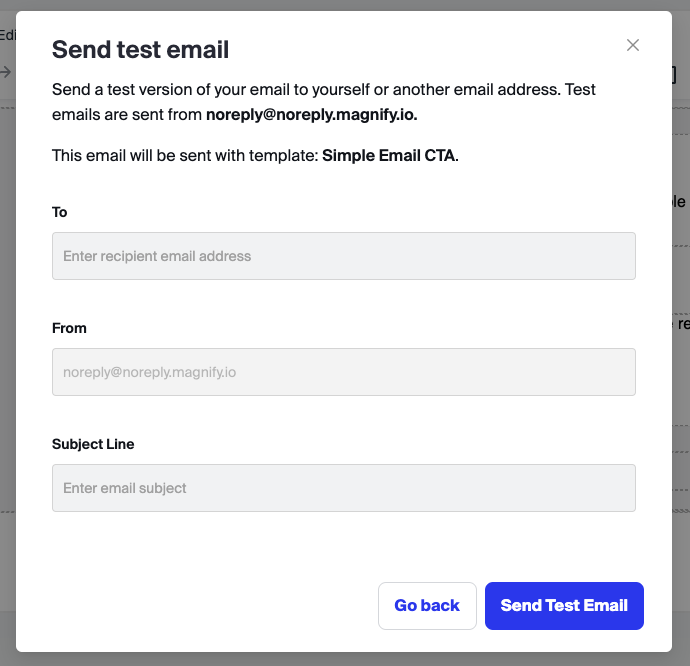690x666 pixels.
Task: Click the "From" field label
Action: 69,328
